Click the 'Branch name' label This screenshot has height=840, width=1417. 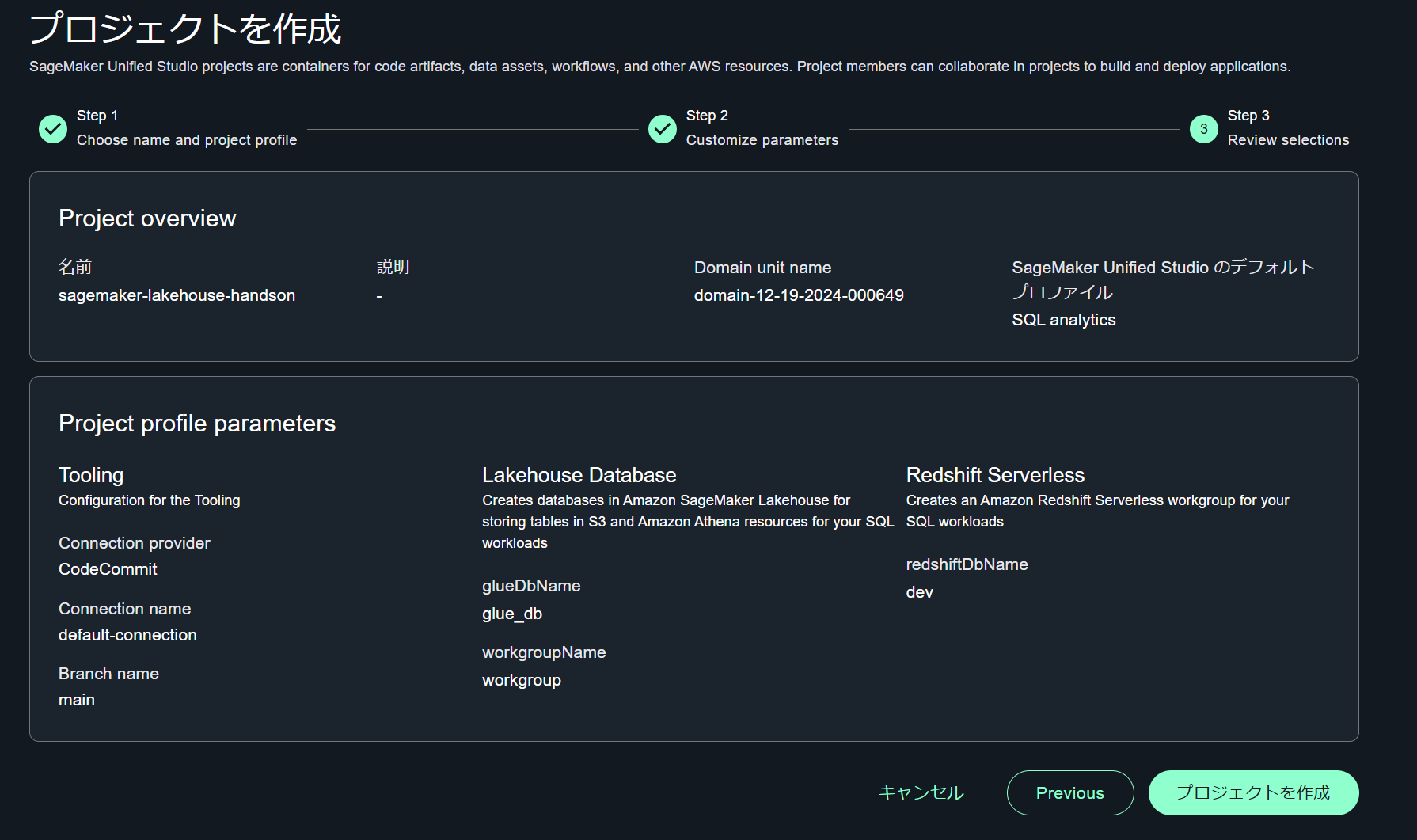(108, 674)
